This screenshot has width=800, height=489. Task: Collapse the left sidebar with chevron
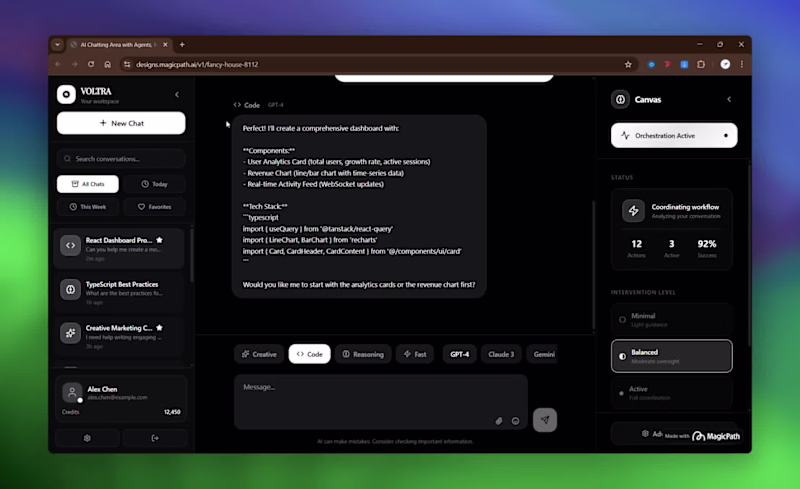pyautogui.click(x=177, y=94)
